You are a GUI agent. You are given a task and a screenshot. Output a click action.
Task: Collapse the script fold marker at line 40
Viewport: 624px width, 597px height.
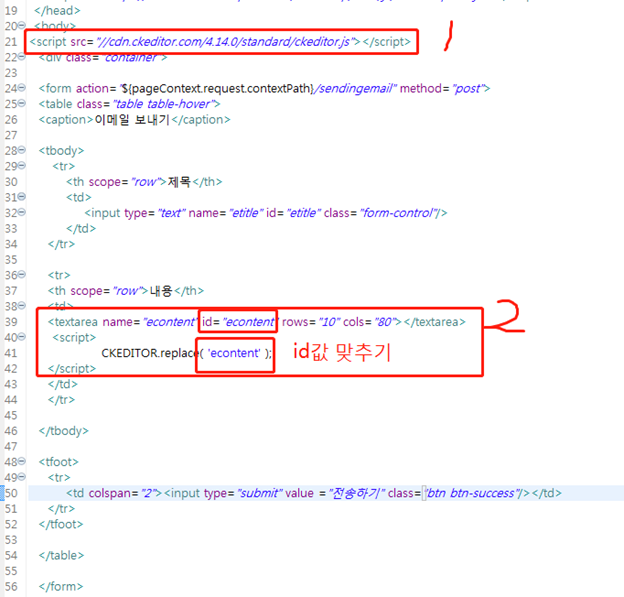coord(22,337)
